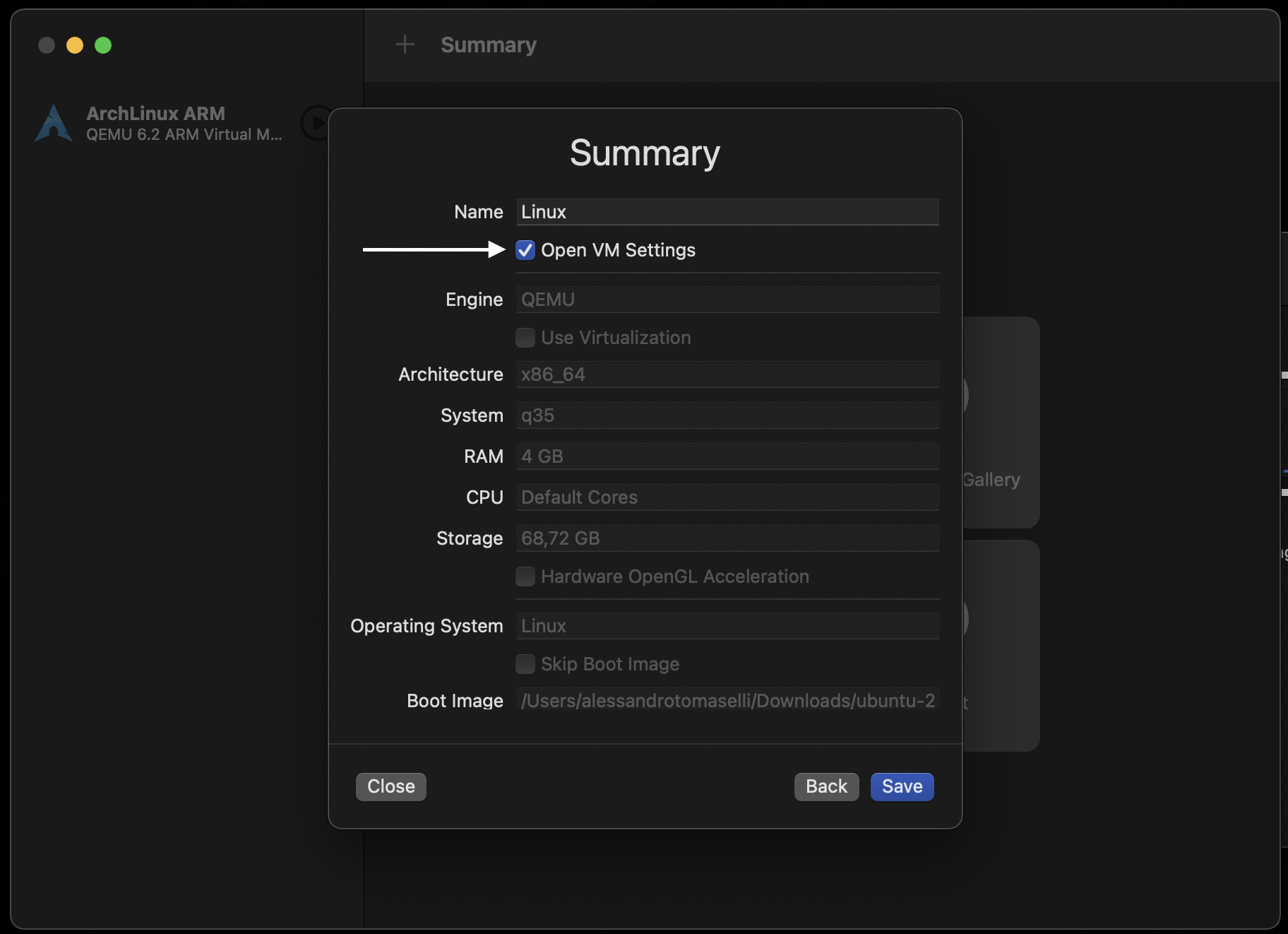
Task: Select the ArchLinux ARM logo in the sidebar
Action: coord(54,124)
